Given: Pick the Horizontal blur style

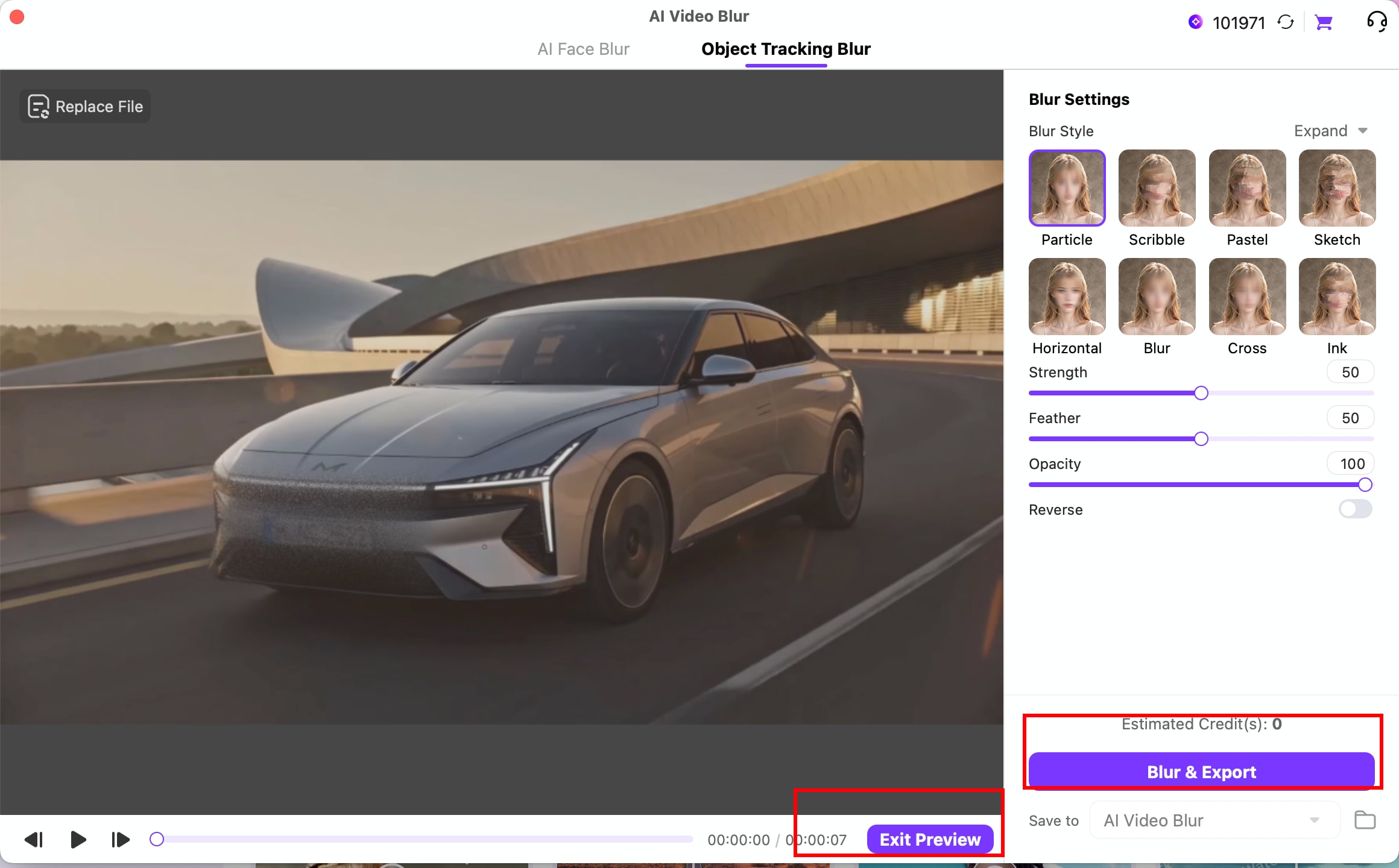Looking at the screenshot, I should 1067,297.
